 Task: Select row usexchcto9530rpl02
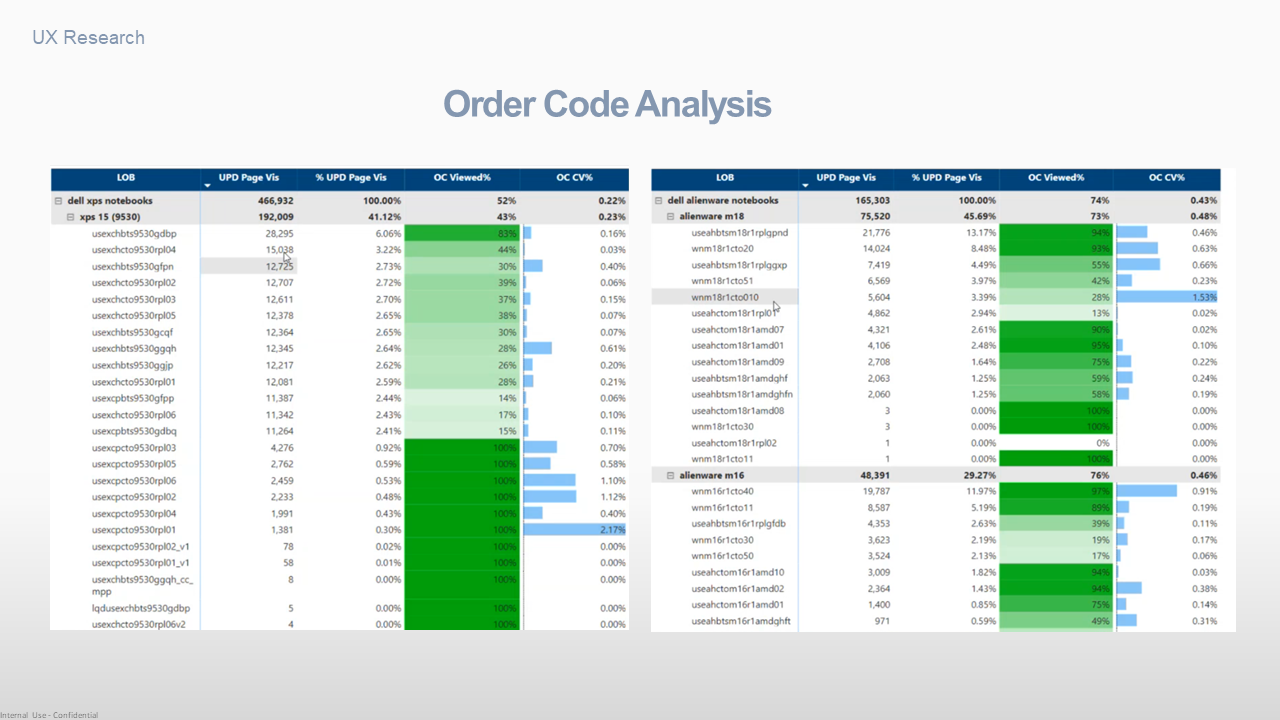point(340,283)
